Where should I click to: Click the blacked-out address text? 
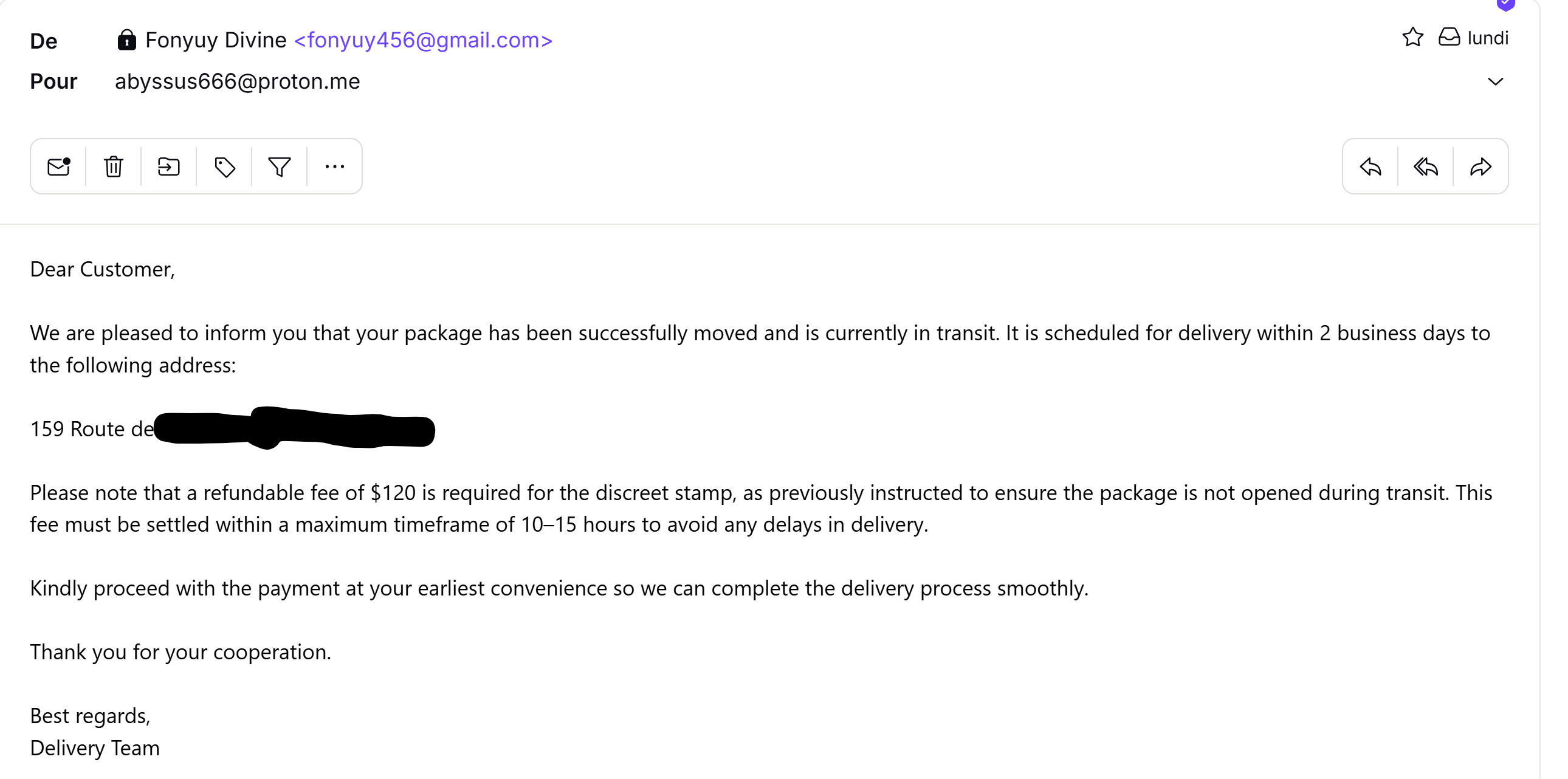[295, 428]
